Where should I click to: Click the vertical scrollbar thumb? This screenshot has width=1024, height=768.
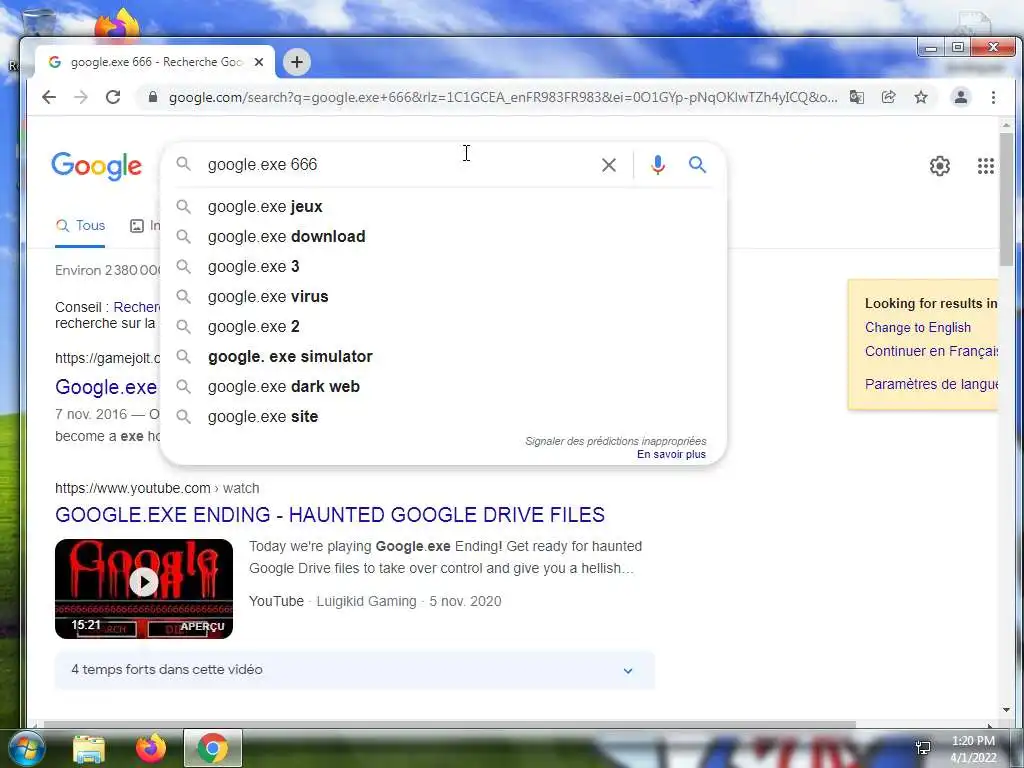pos(1006,199)
